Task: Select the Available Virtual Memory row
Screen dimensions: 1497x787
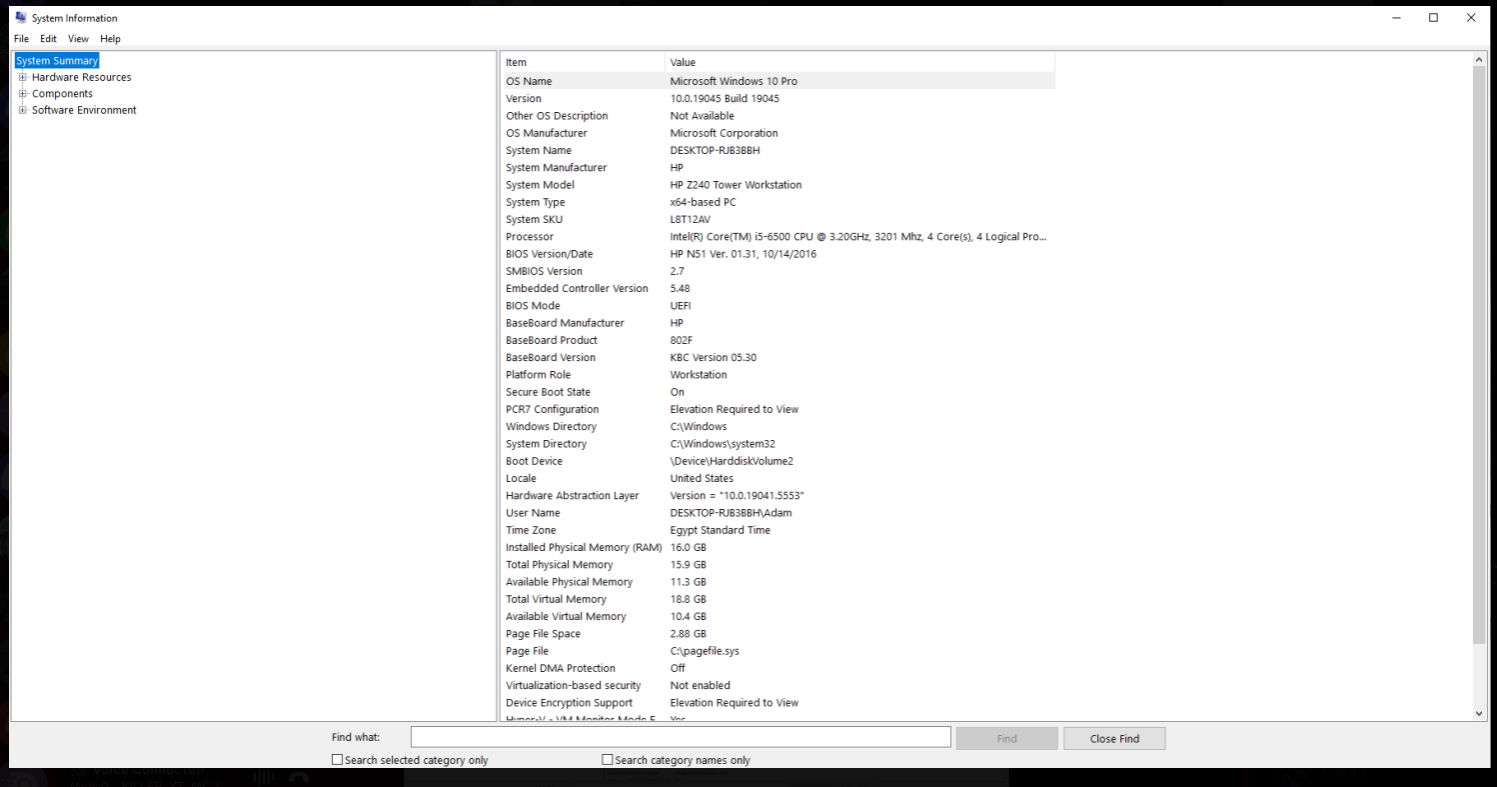Action: 778,616
